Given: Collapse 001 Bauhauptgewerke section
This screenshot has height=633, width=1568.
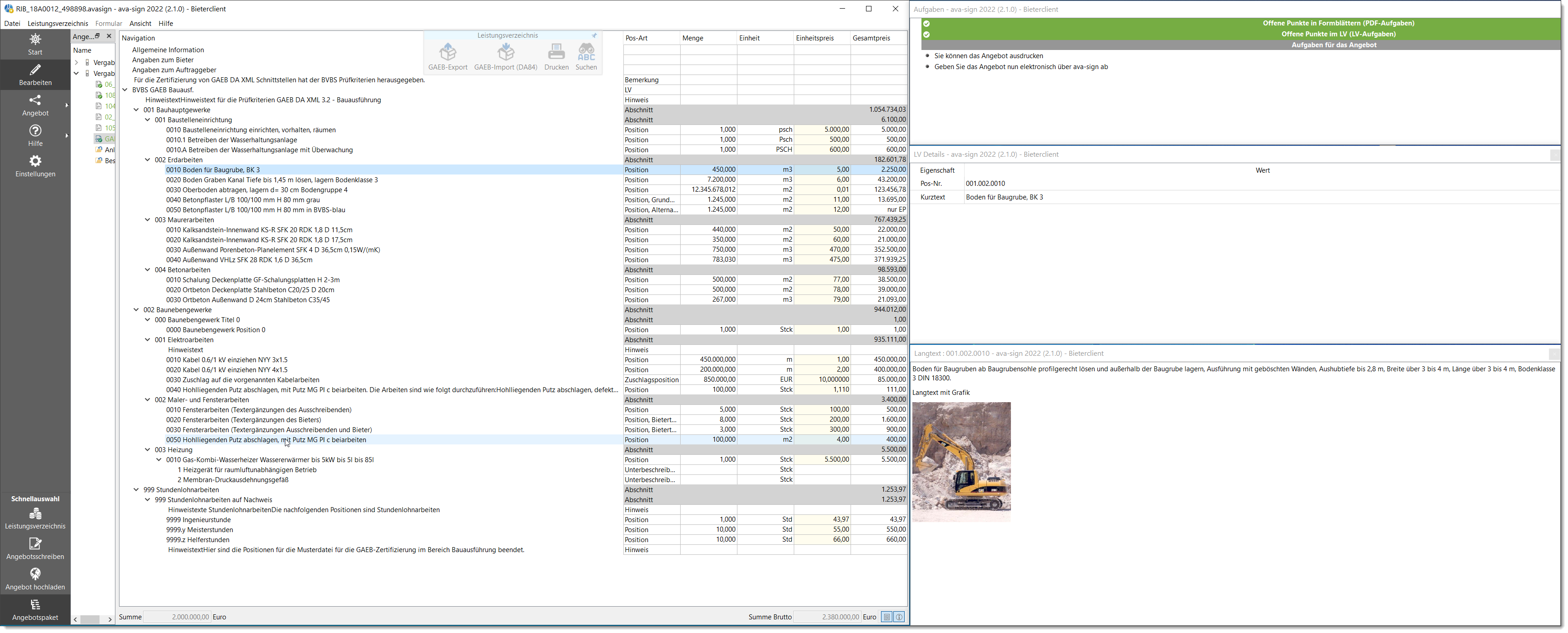Looking at the screenshot, I should coord(136,110).
